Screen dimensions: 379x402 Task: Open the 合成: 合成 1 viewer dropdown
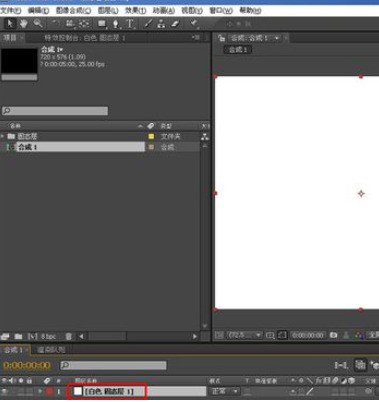pos(277,38)
